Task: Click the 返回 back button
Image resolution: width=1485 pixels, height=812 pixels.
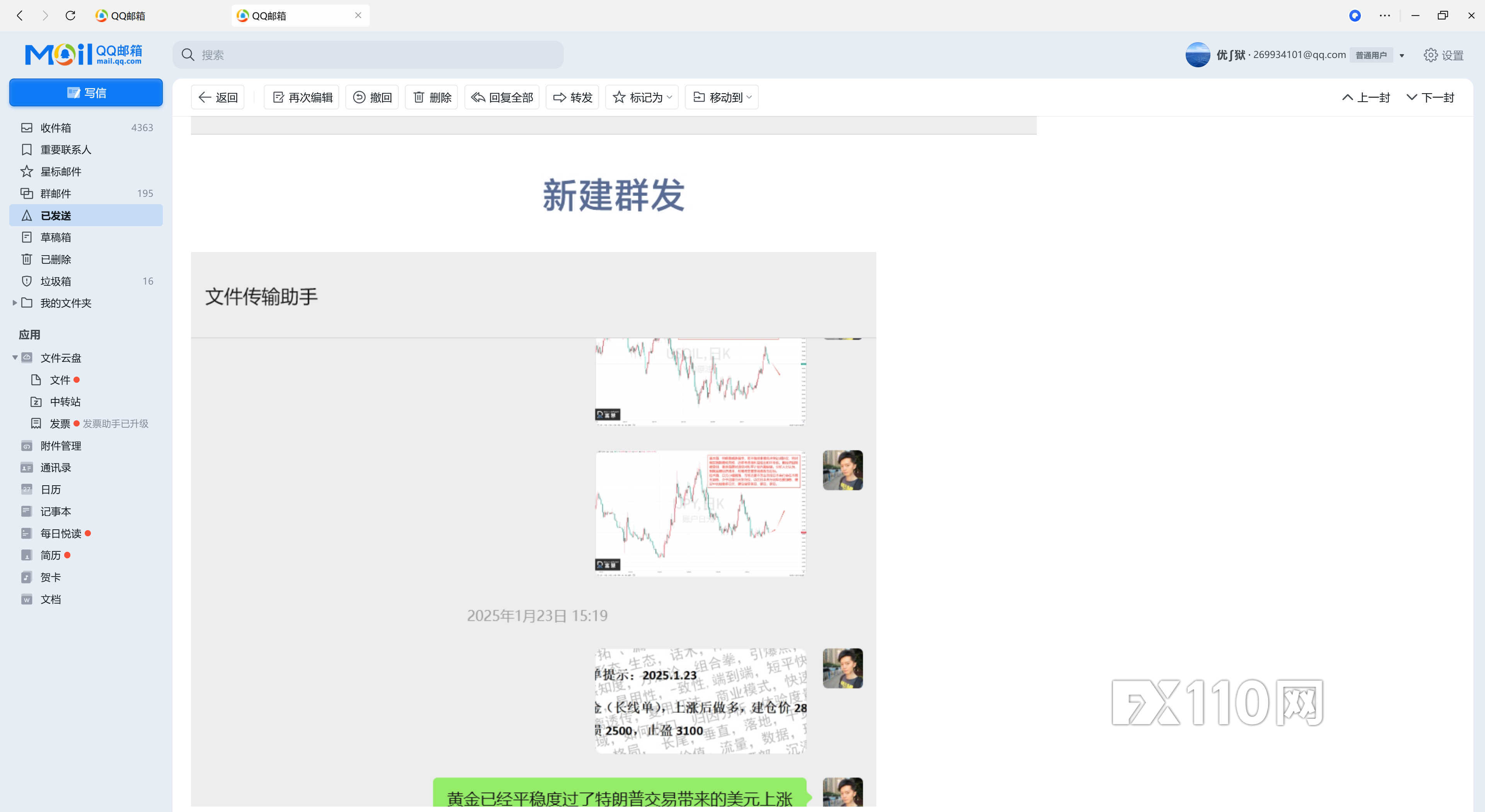Action: (x=218, y=97)
